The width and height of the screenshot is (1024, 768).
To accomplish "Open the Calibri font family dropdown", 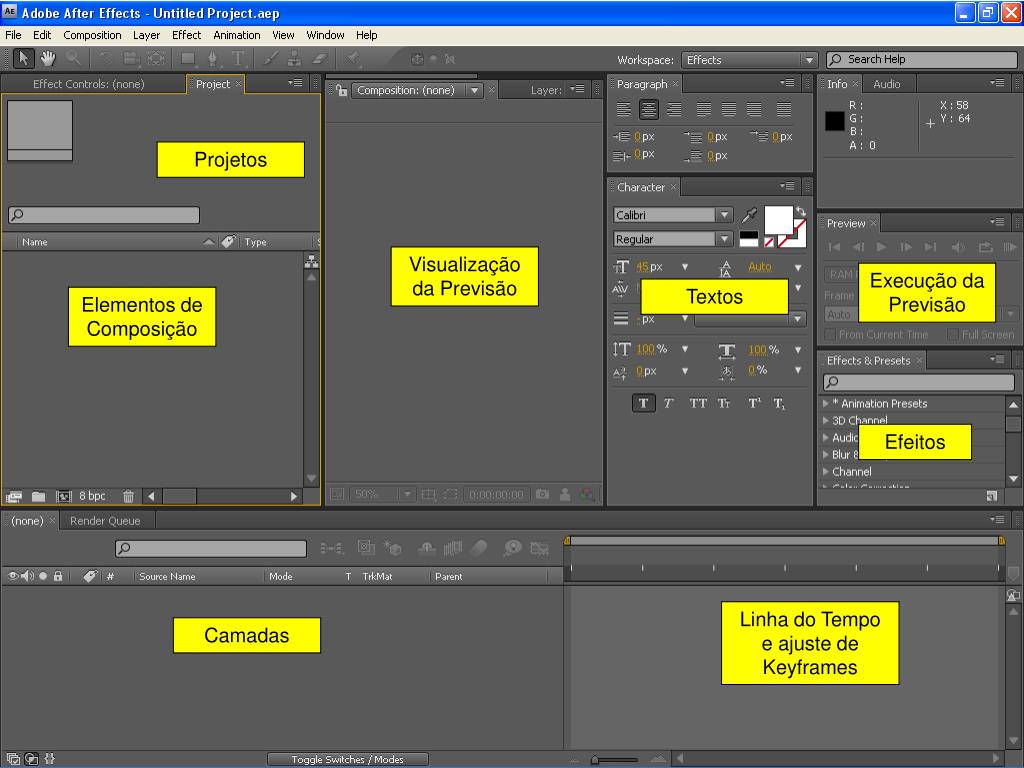I will tap(673, 215).
